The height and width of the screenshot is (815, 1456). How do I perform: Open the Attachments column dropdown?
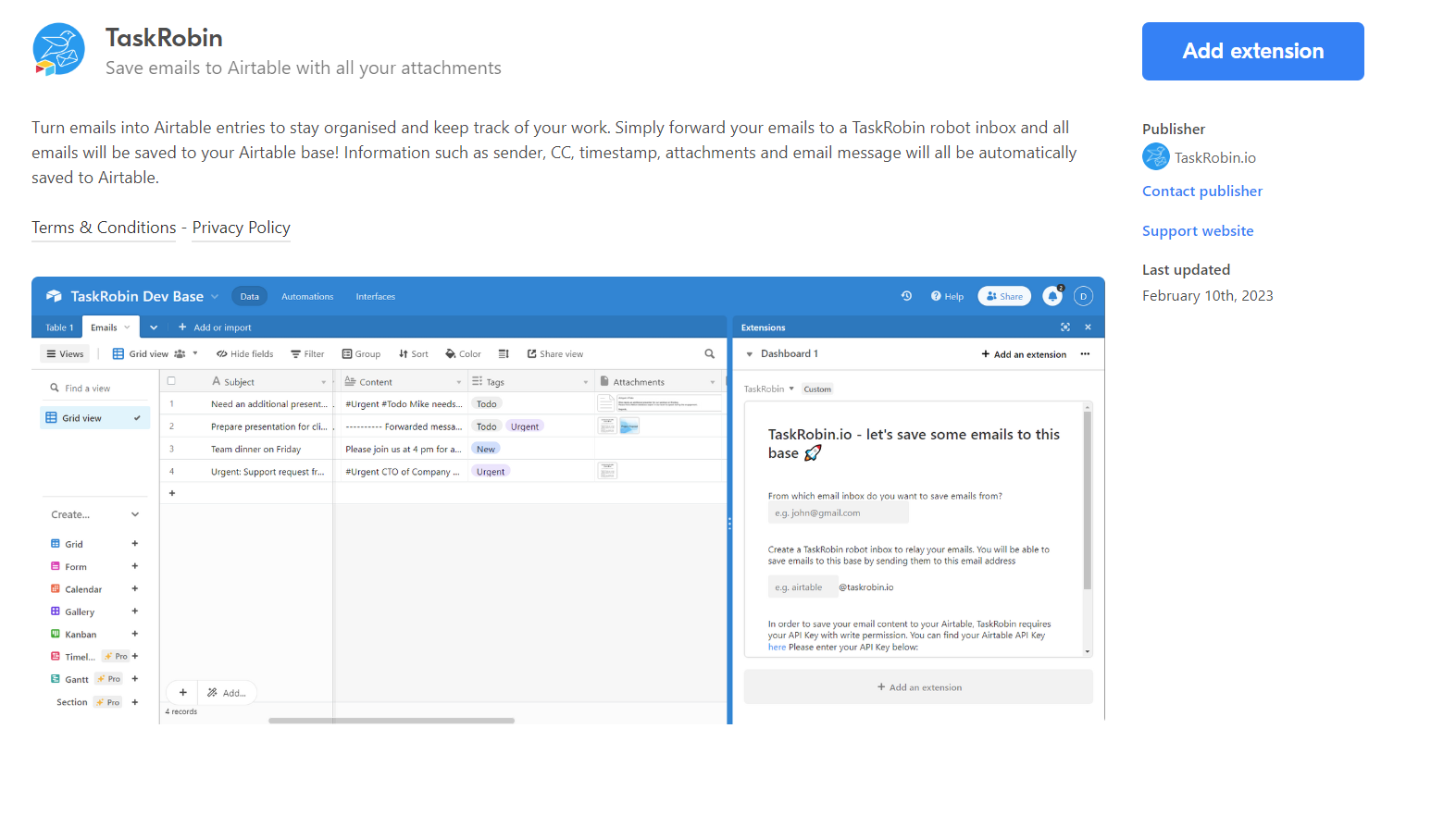point(713,382)
